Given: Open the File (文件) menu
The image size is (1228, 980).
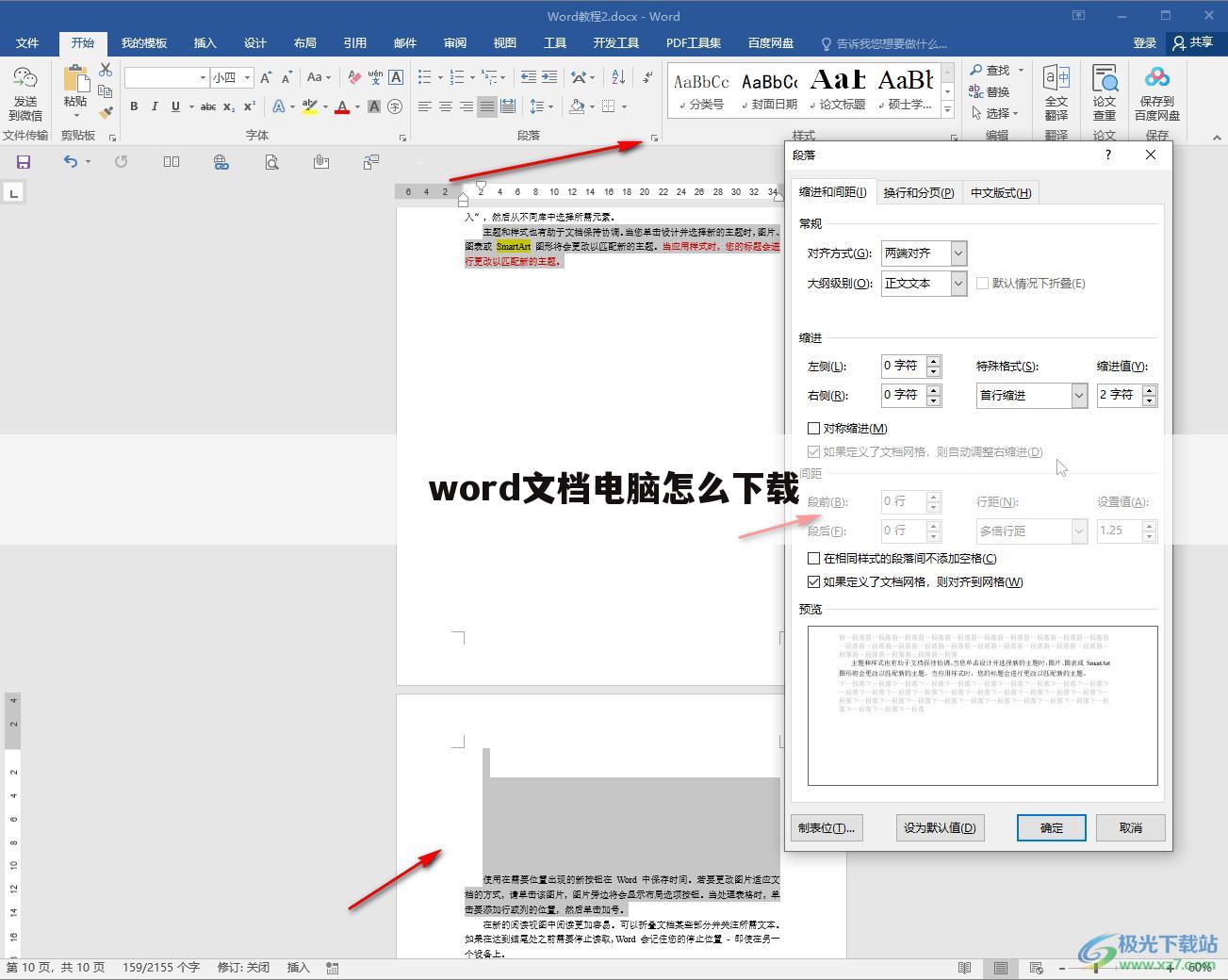Looking at the screenshot, I should click(27, 42).
